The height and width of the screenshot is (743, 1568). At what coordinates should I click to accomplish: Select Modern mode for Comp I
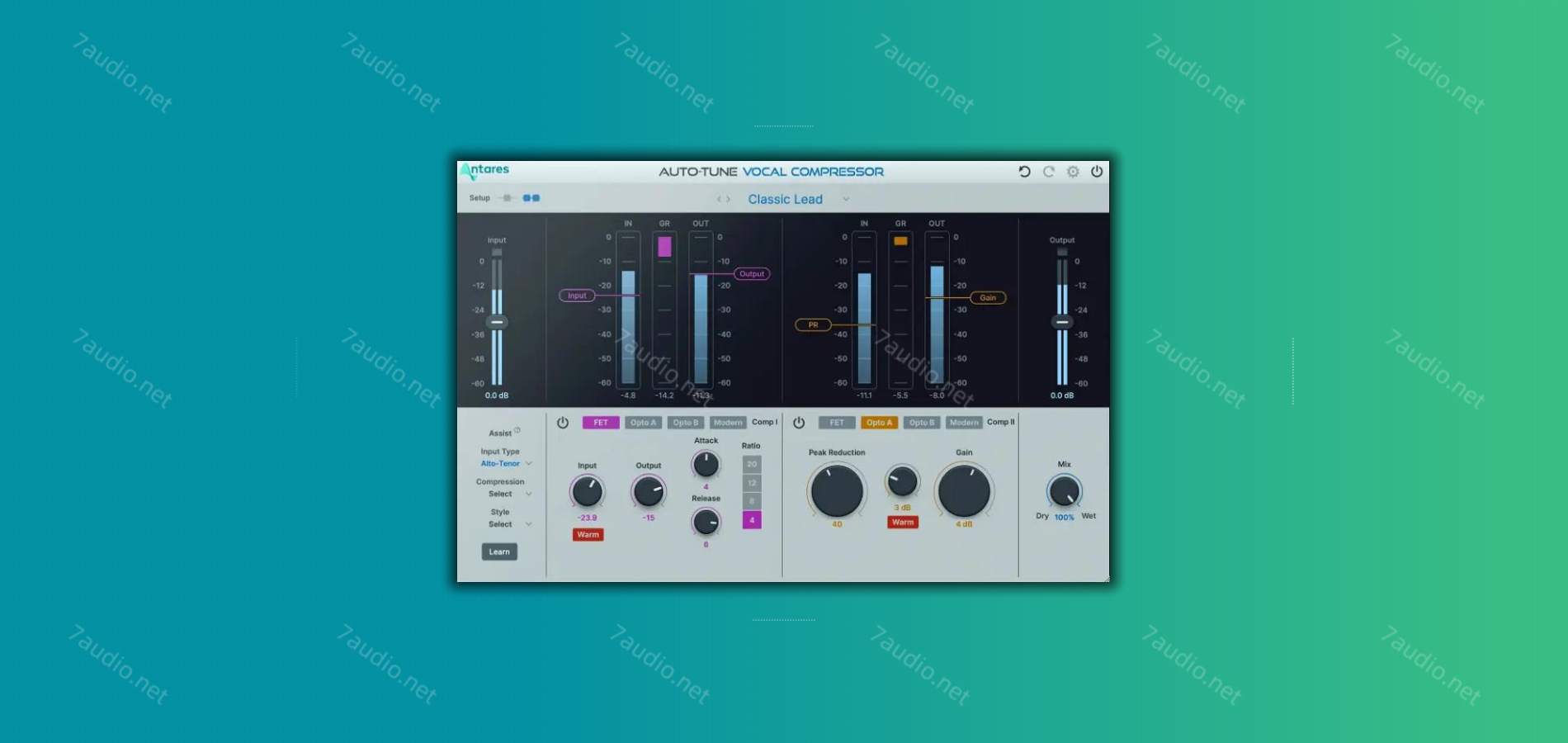click(728, 423)
